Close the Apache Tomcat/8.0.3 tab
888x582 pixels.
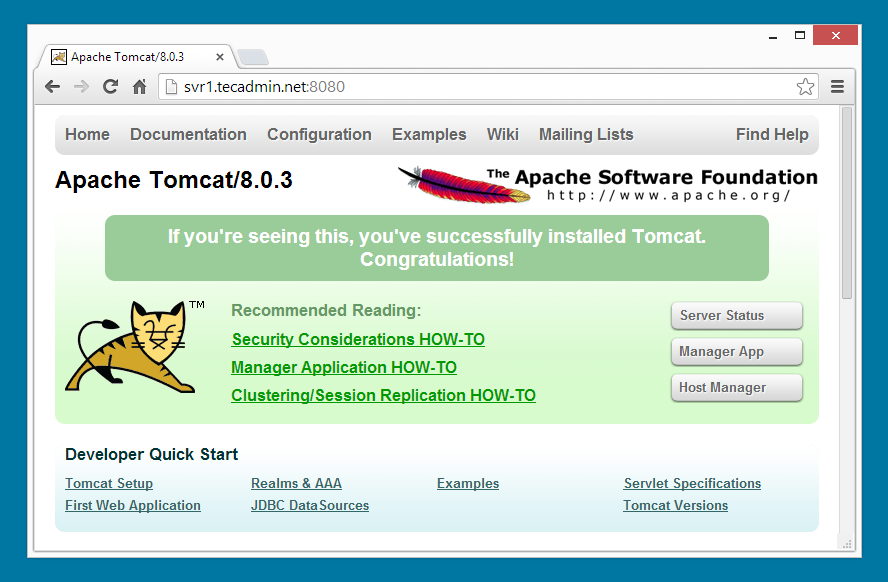click(x=220, y=57)
